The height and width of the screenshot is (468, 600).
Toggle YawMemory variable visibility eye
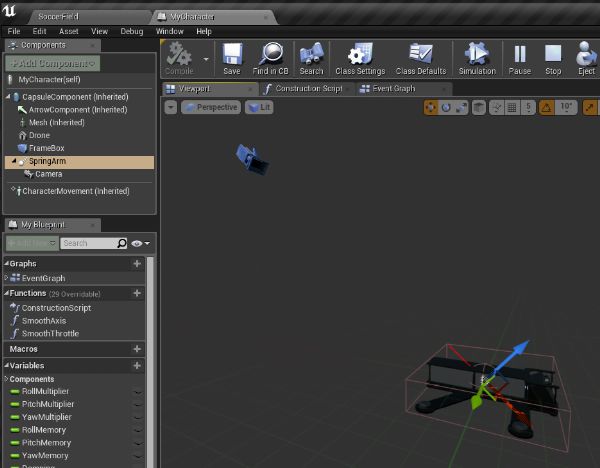tap(138, 456)
